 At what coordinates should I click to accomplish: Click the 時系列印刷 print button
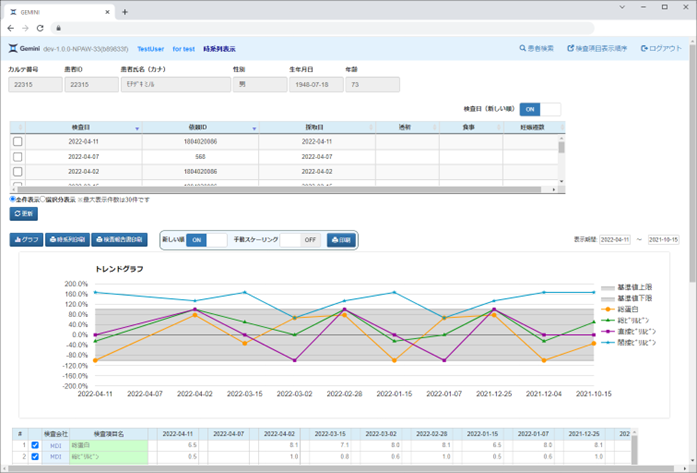[x=67, y=240]
